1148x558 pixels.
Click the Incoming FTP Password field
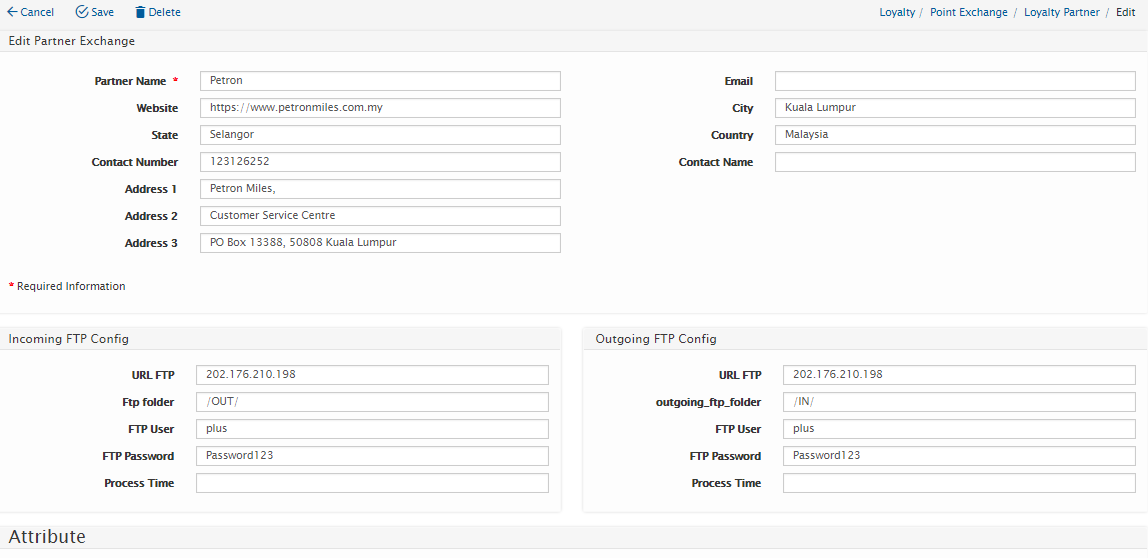click(372, 456)
